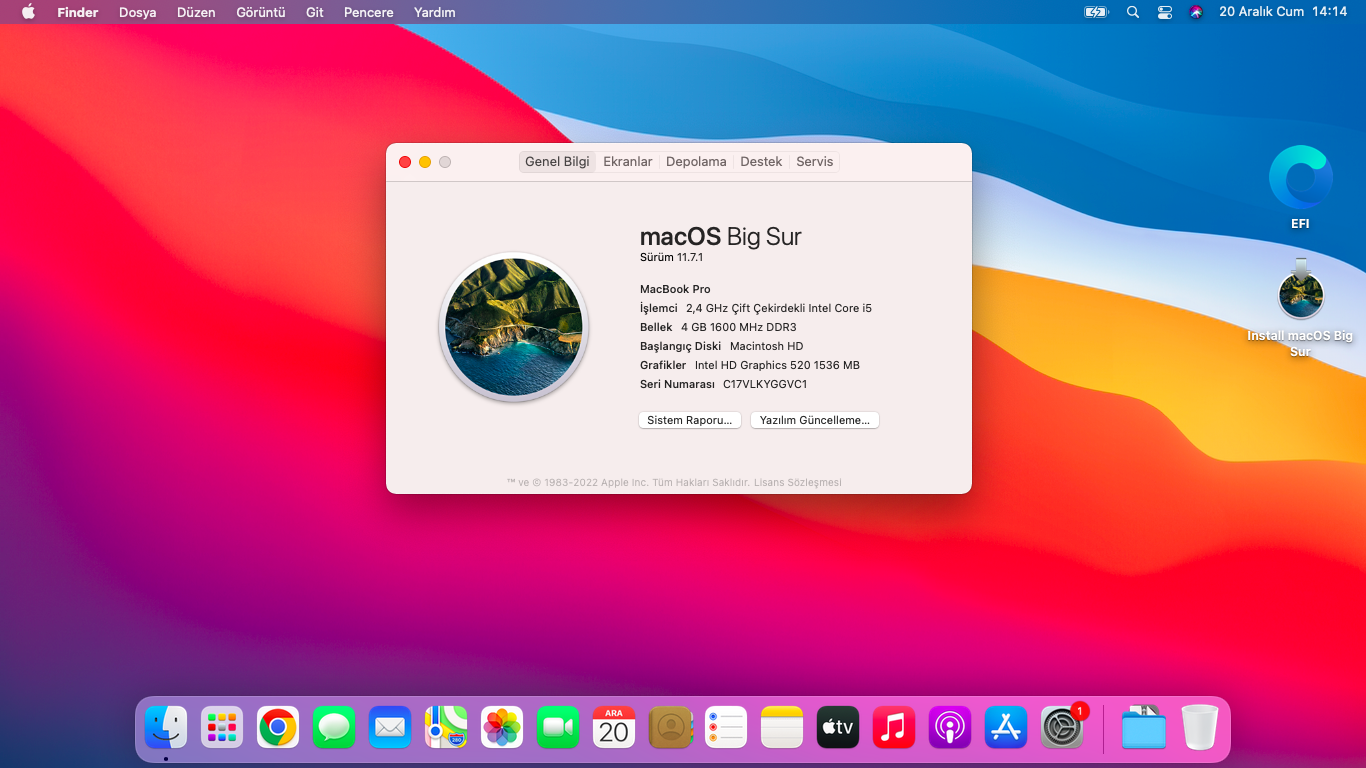Launch Google Chrome from the dock
This screenshot has height=768, width=1366.
[278, 727]
